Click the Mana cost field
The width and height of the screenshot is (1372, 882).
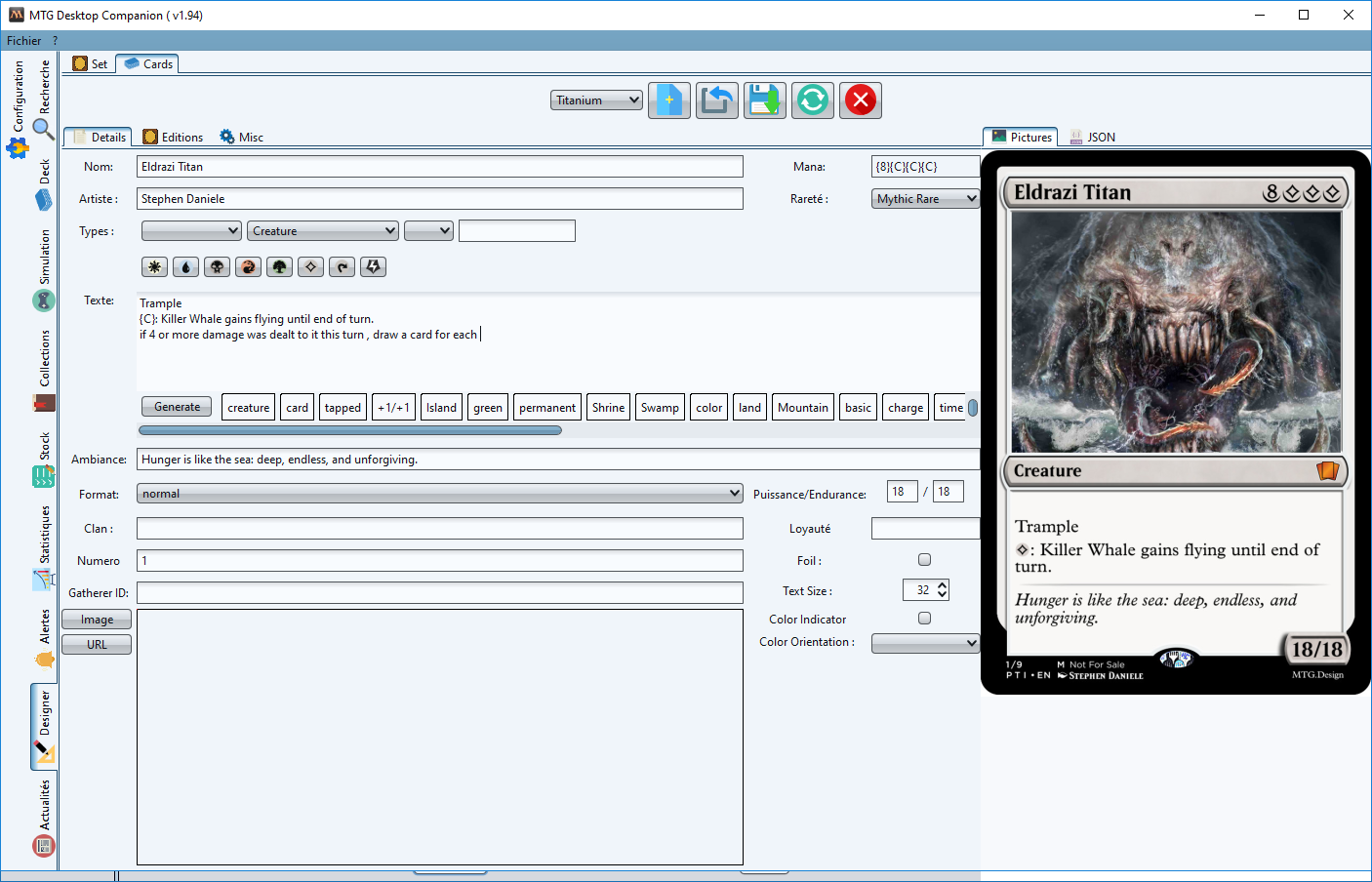(925, 167)
